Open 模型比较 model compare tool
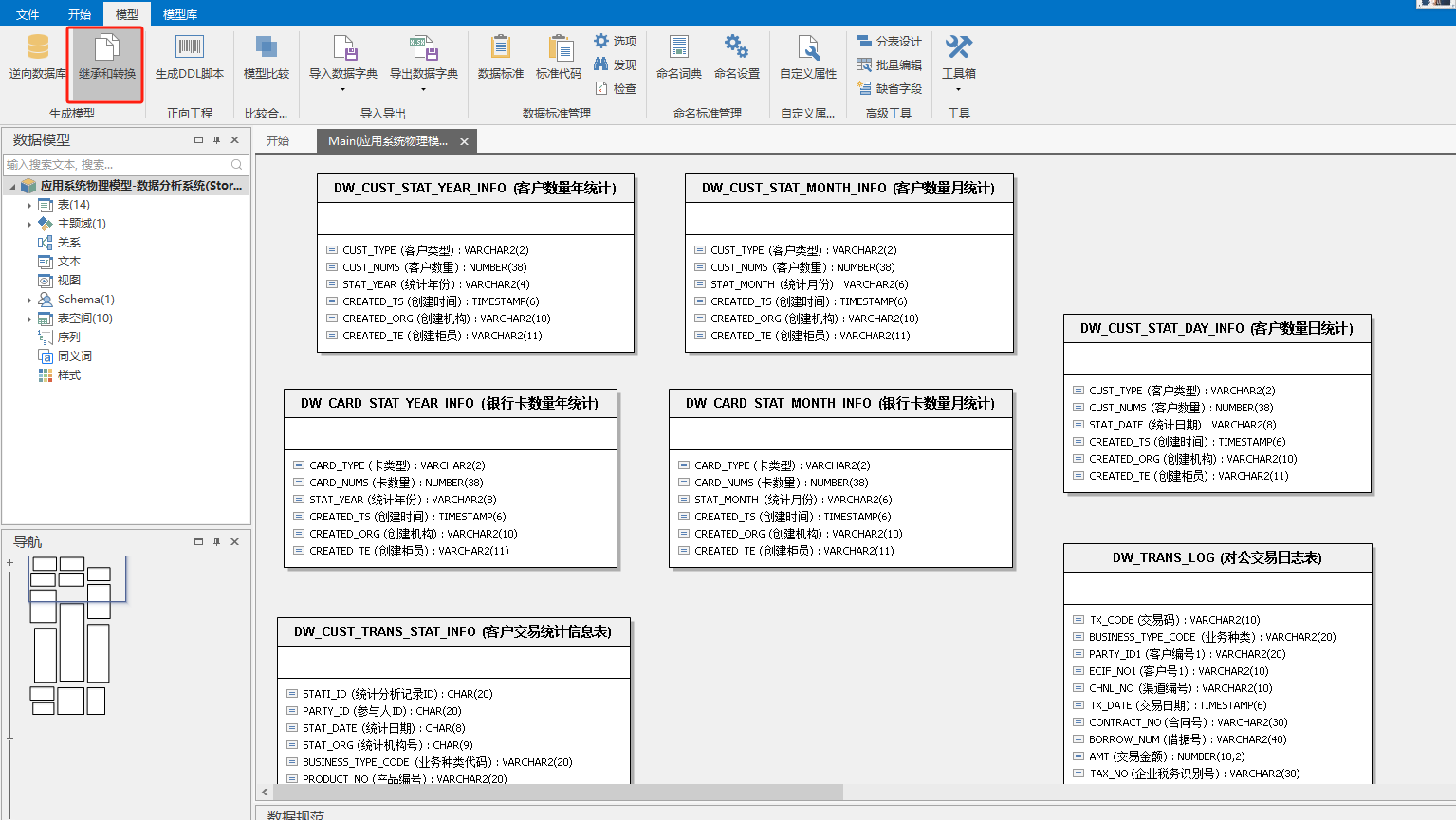Screen dimensions: 1456x820 (267, 57)
